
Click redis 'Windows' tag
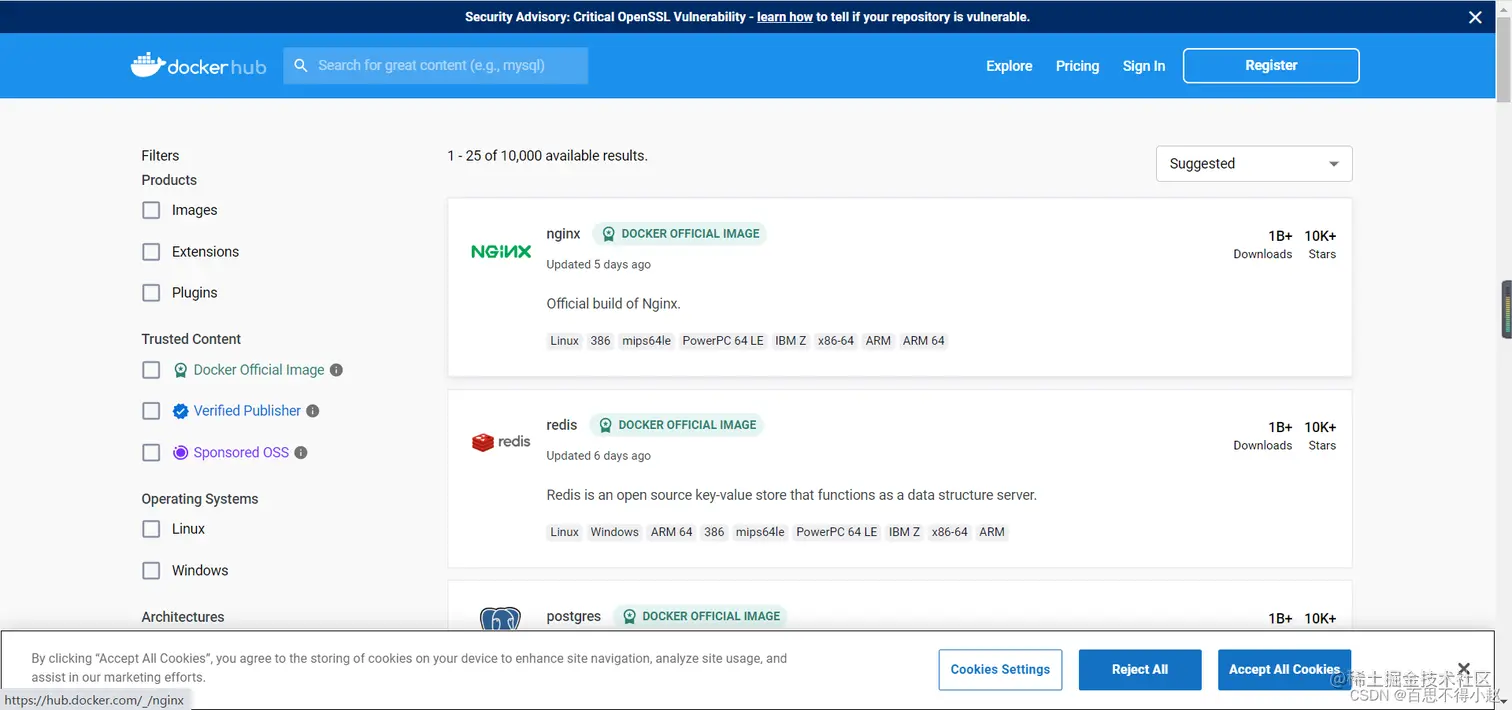click(x=614, y=532)
